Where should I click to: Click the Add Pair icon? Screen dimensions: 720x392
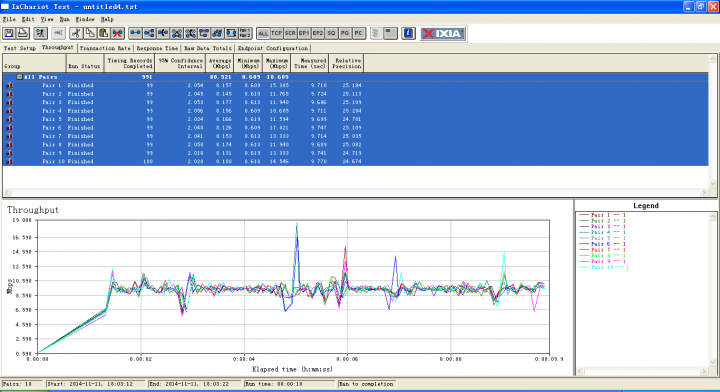[x=135, y=33]
